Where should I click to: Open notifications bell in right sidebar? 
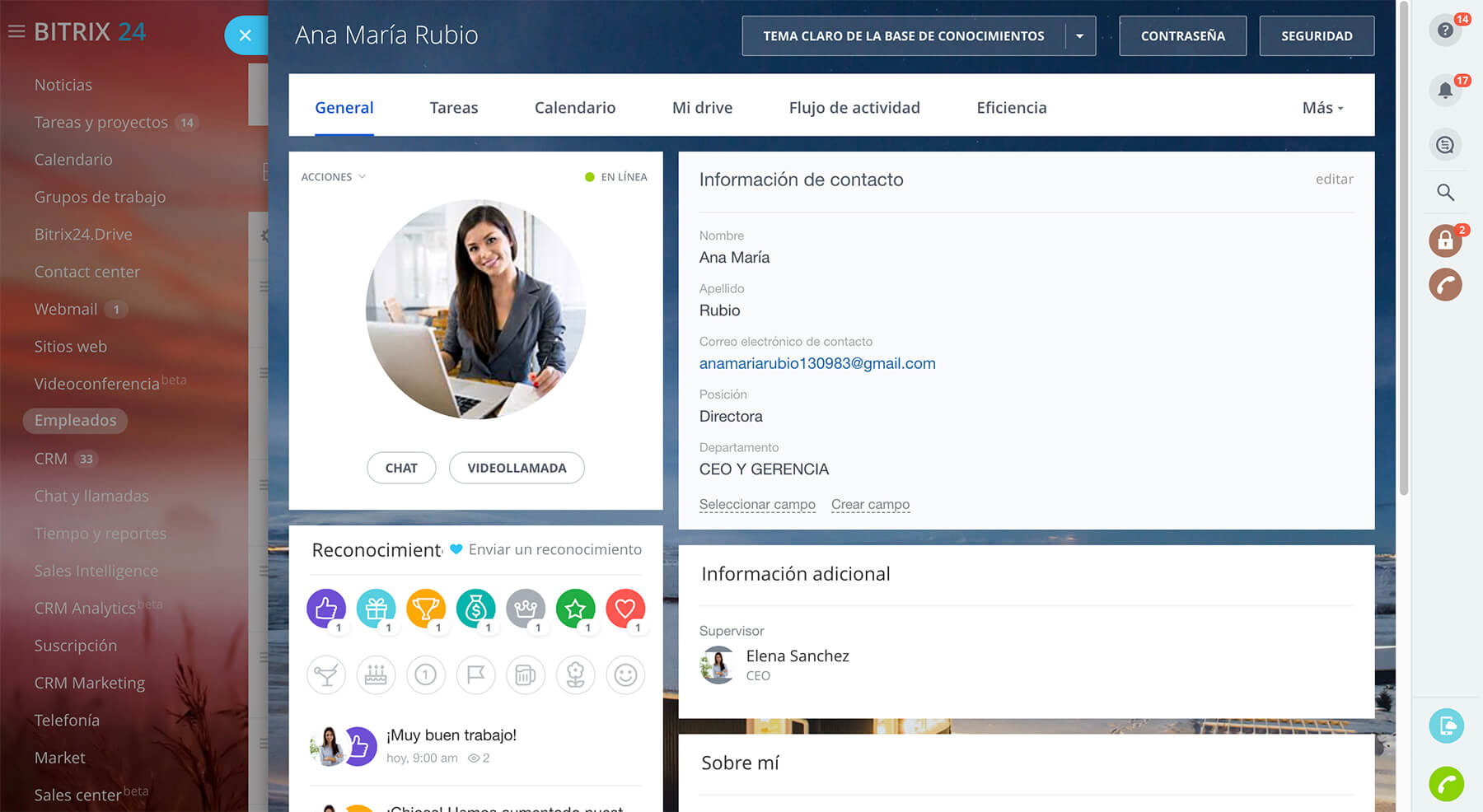[x=1445, y=91]
